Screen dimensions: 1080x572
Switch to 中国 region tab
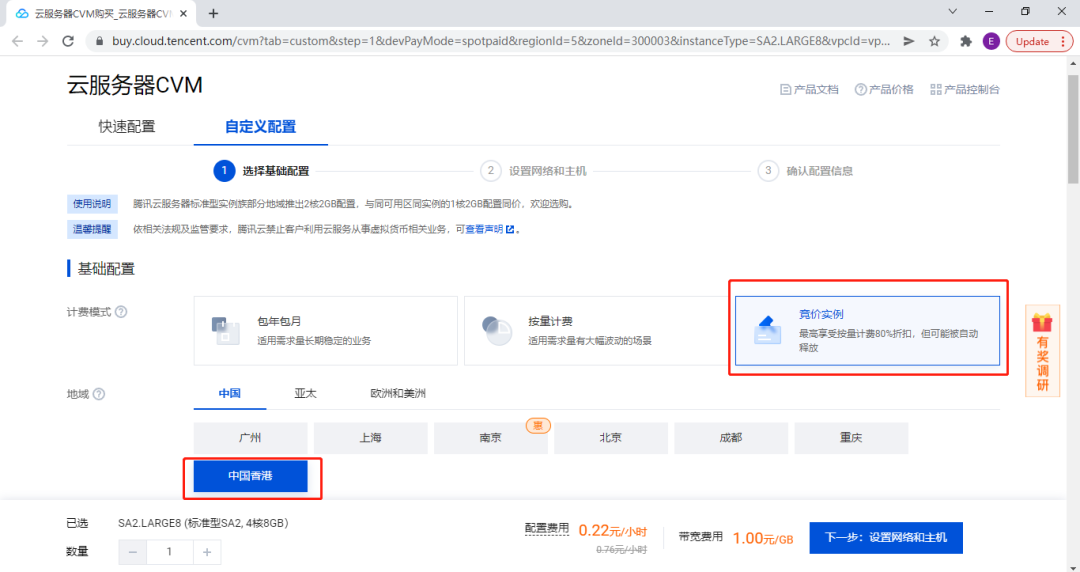tap(229, 394)
